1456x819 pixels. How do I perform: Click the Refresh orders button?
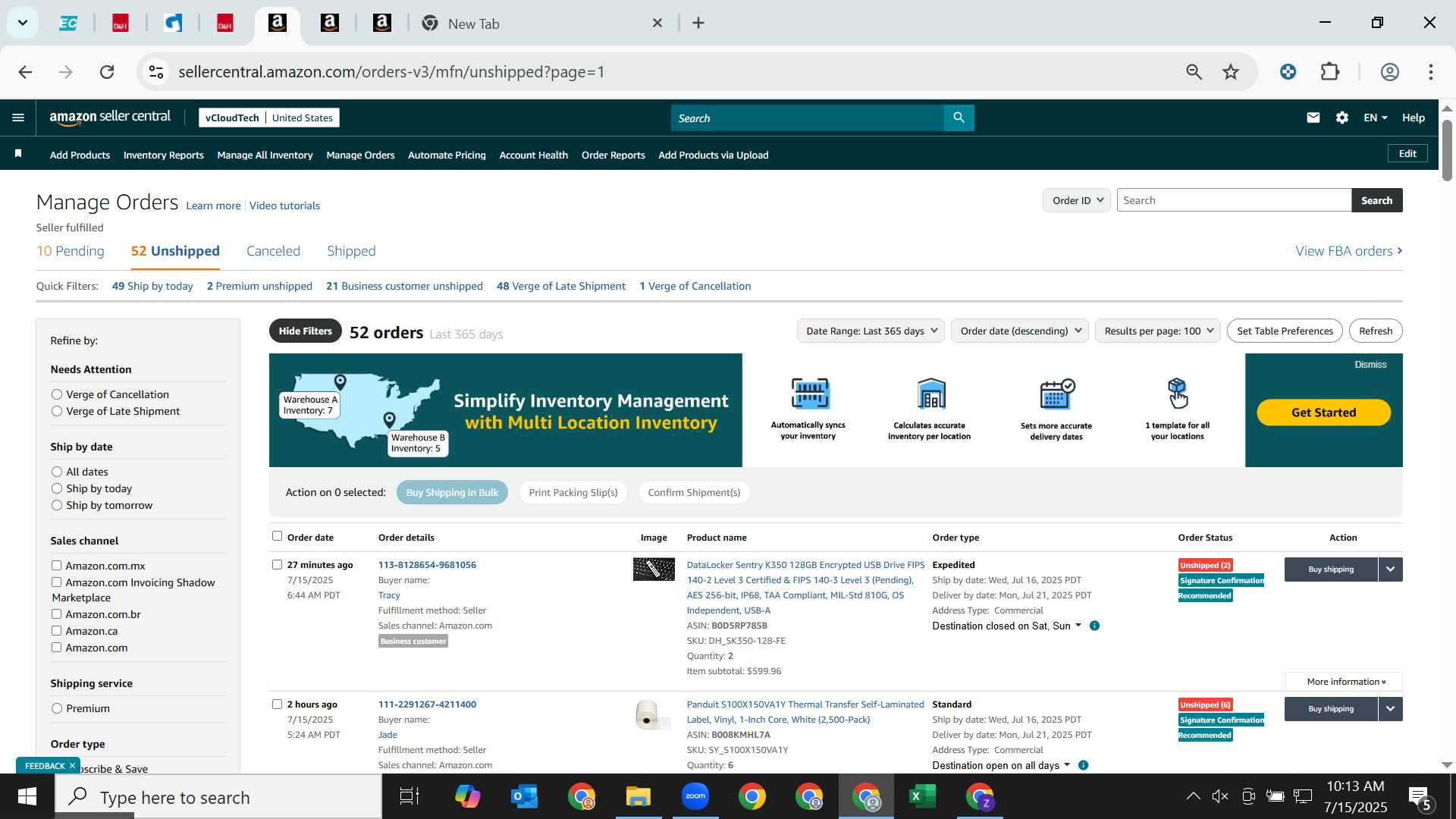click(1376, 331)
